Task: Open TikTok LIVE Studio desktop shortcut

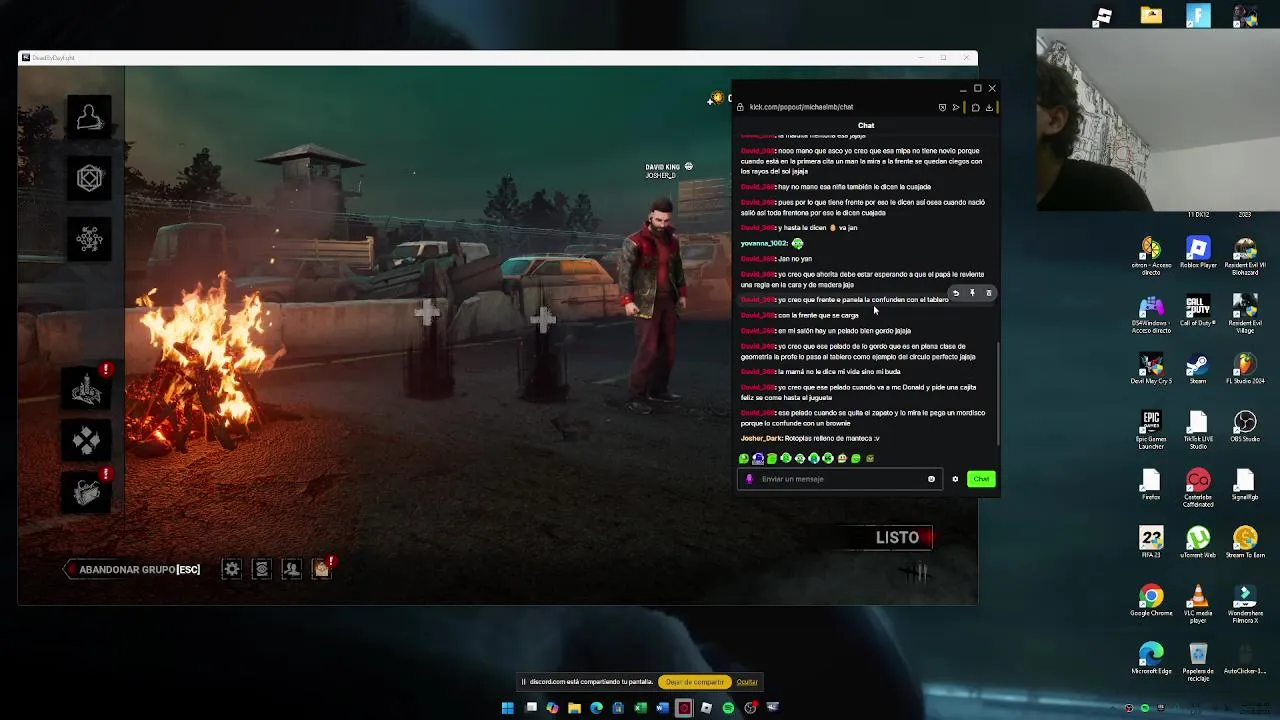Action: pos(1198,429)
